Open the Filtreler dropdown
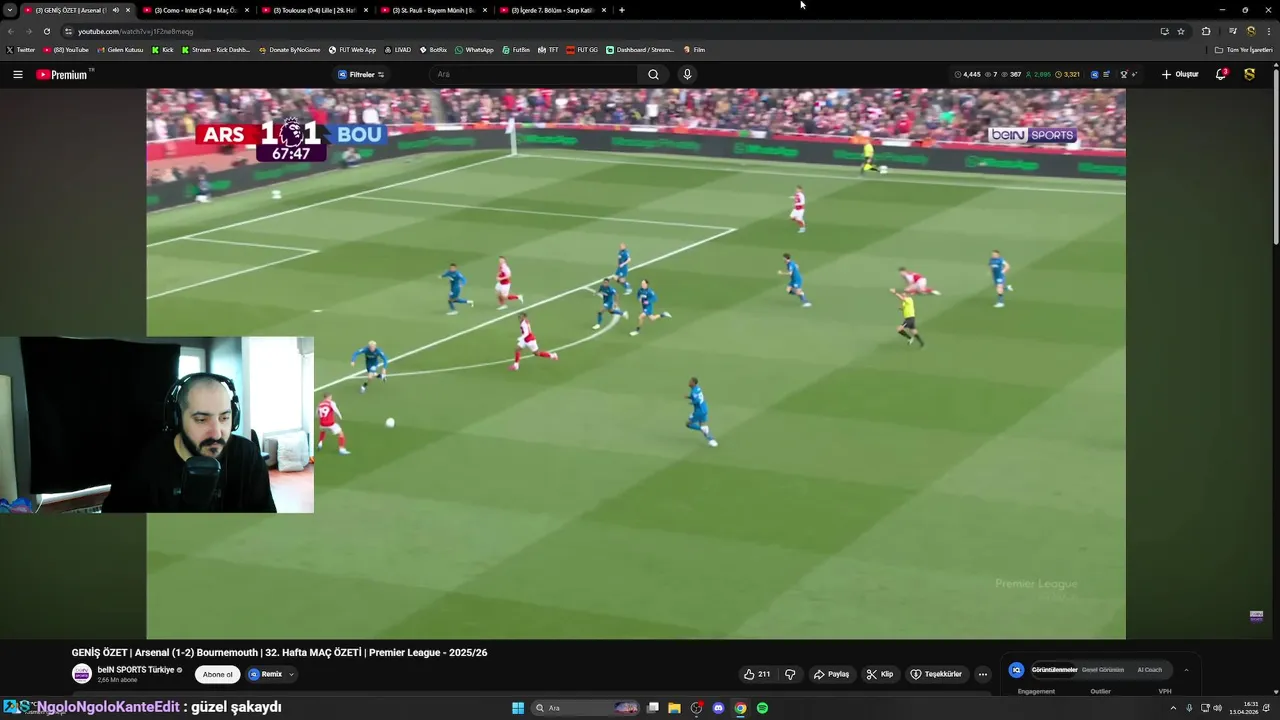The image size is (1280, 720). (361, 74)
